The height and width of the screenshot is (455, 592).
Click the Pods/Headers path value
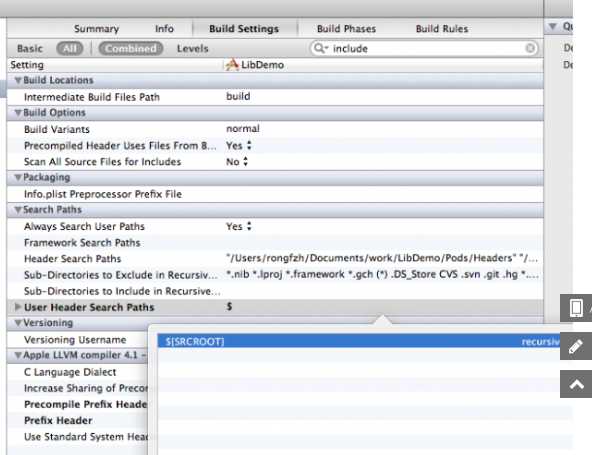tap(382, 258)
